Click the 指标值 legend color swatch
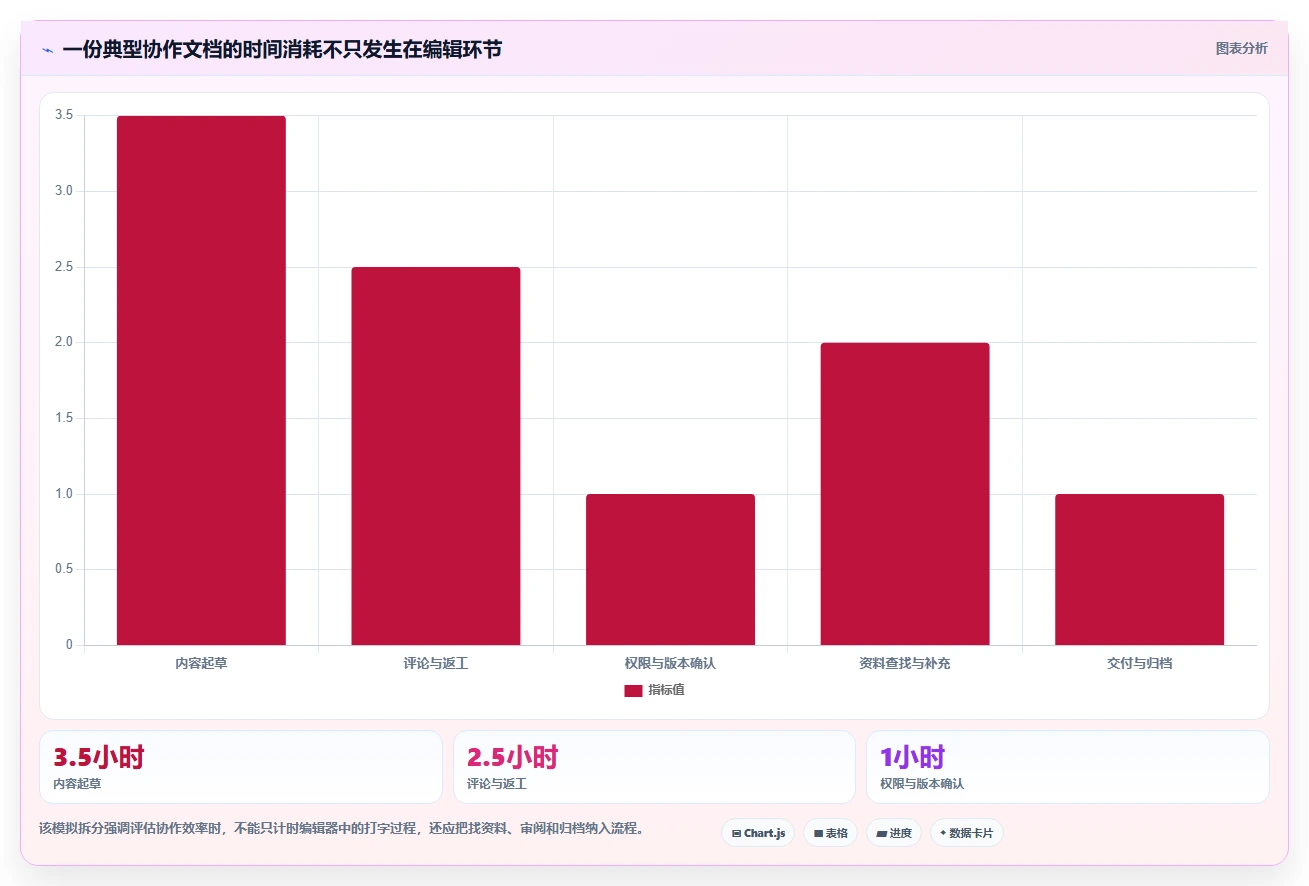 pyautogui.click(x=633, y=691)
